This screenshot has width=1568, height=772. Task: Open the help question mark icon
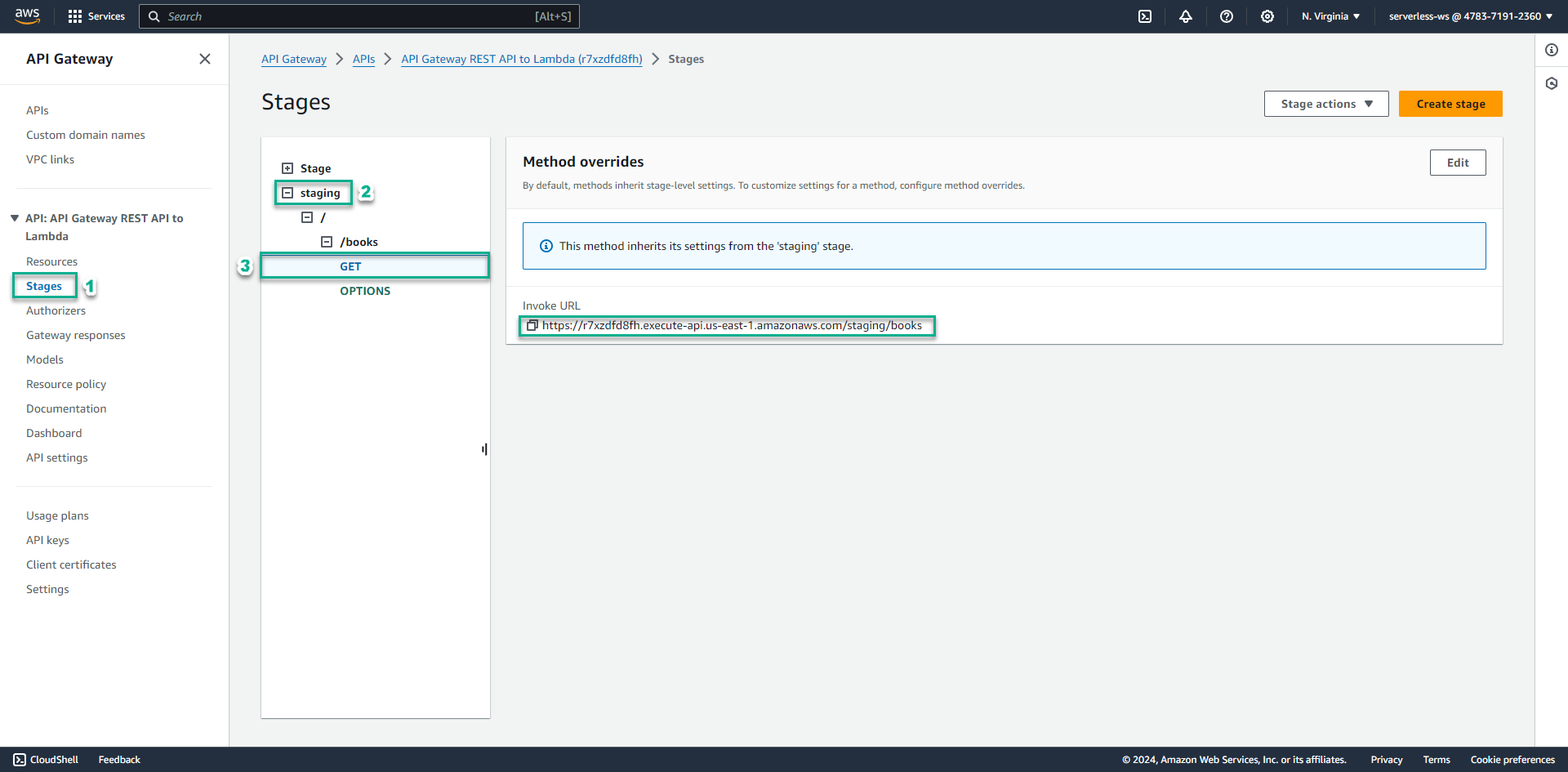pyautogui.click(x=1227, y=16)
